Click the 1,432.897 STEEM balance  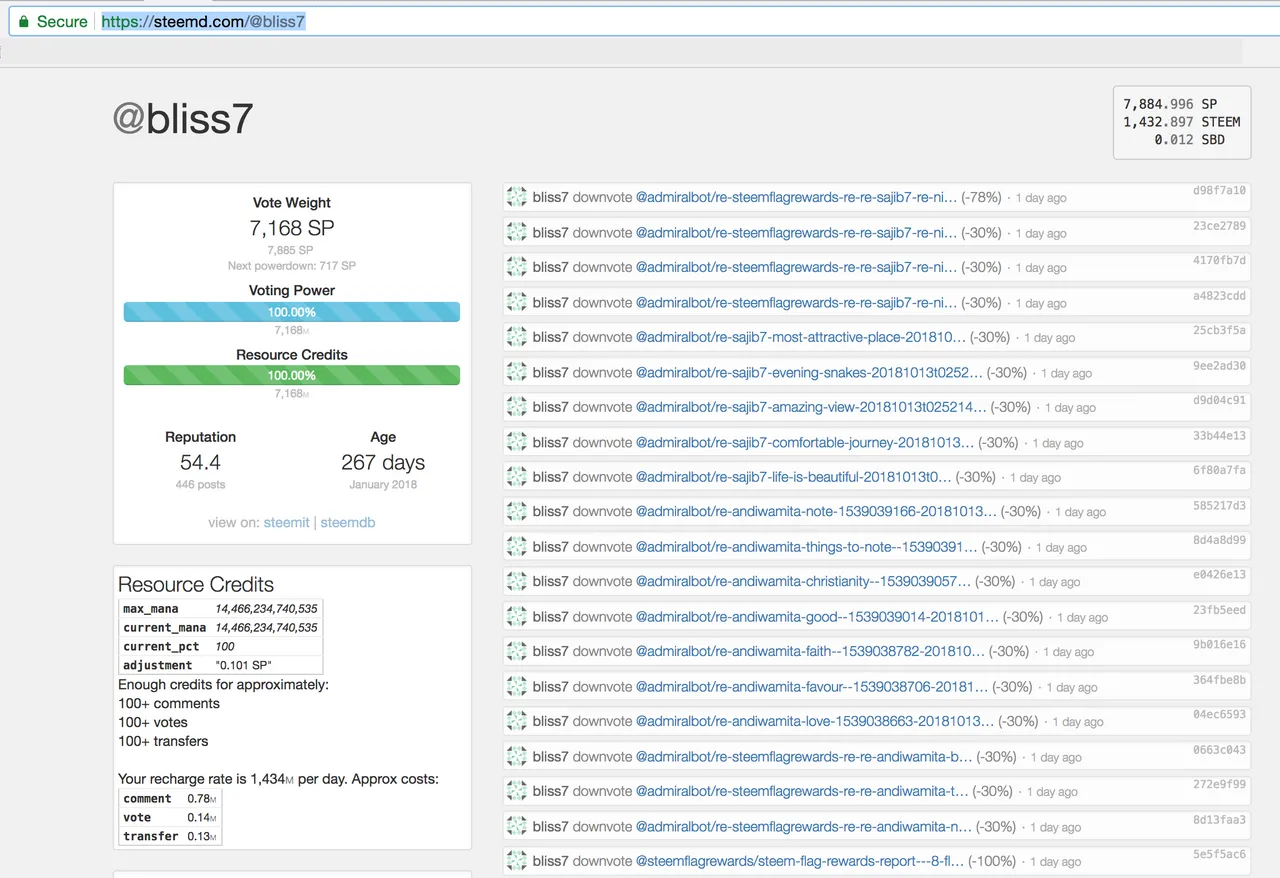click(1182, 122)
